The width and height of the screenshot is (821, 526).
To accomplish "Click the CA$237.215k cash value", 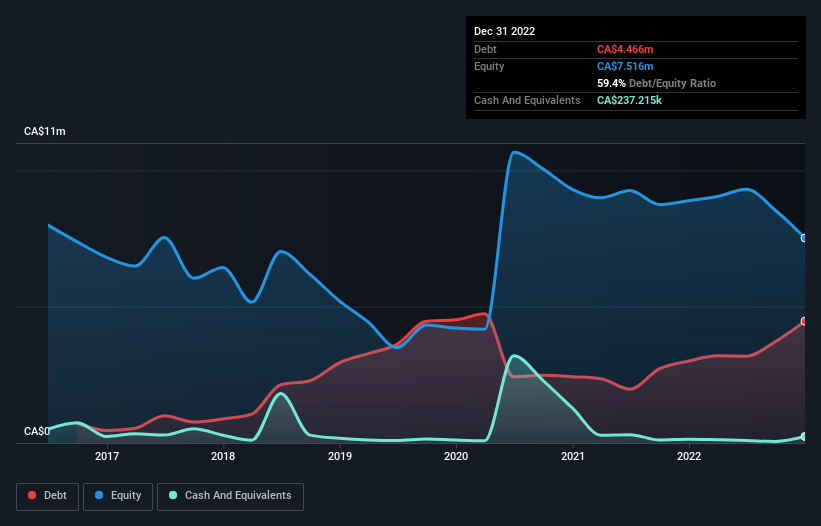I will point(629,100).
